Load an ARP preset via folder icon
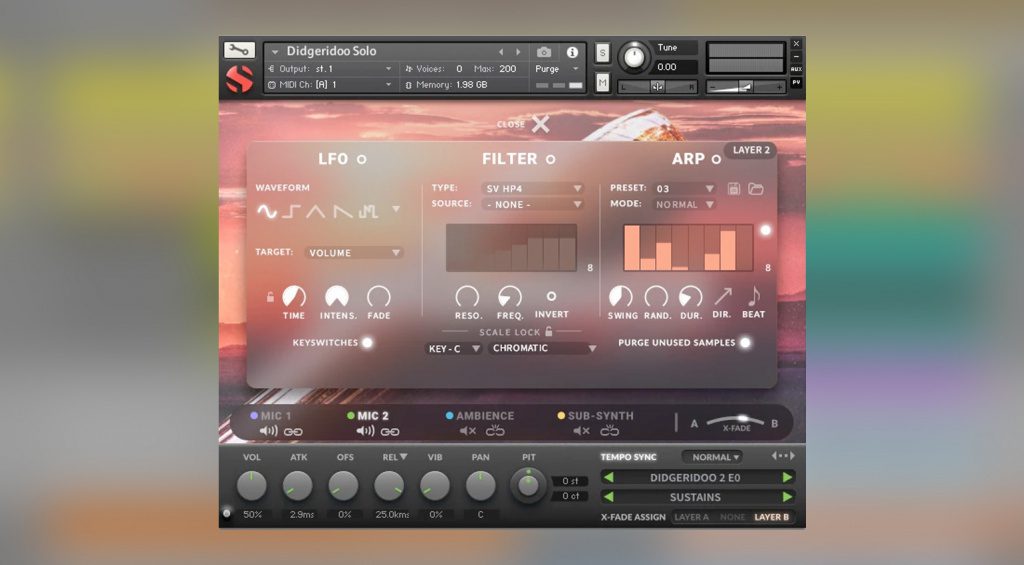Viewport: 1024px width, 565px height. [756, 189]
